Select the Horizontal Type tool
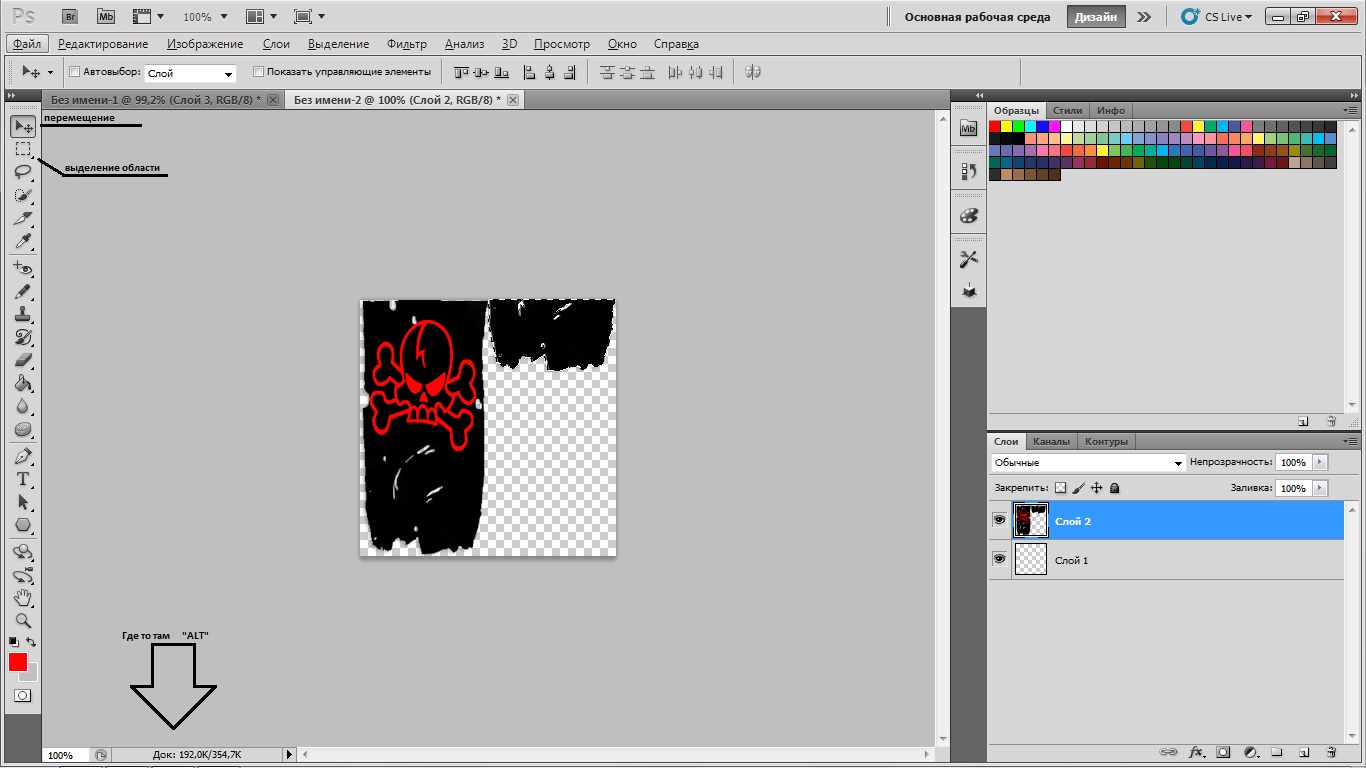Screen dimensions: 1366x768 coord(23,479)
